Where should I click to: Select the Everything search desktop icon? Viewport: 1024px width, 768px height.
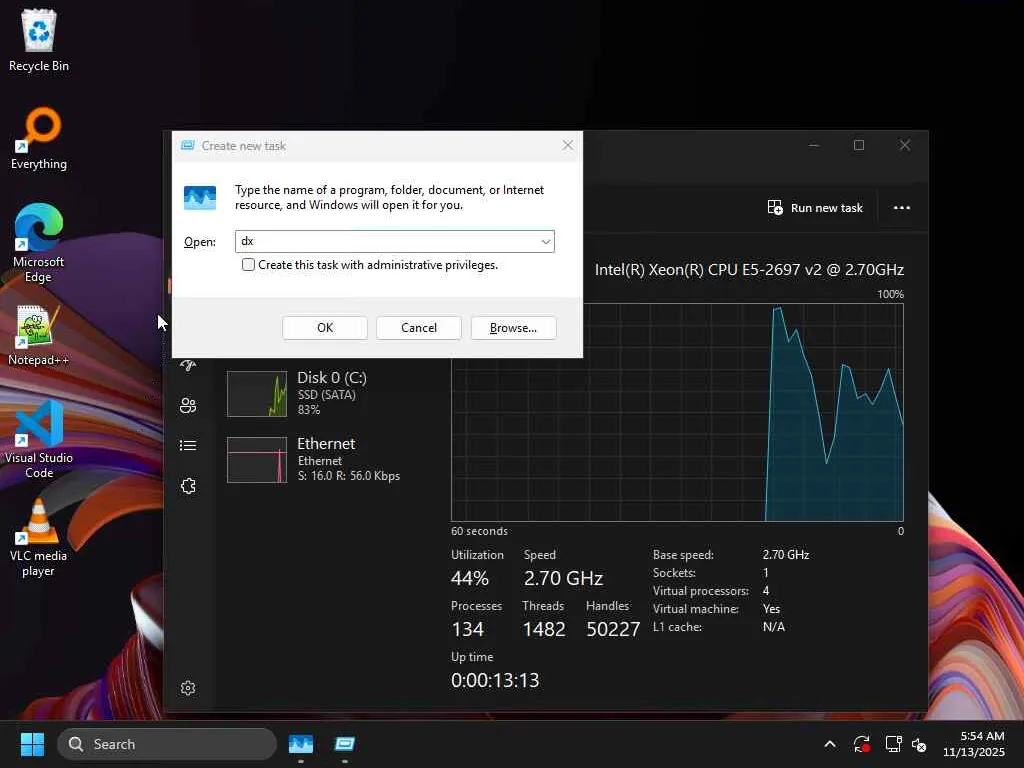(x=39, y=138)
